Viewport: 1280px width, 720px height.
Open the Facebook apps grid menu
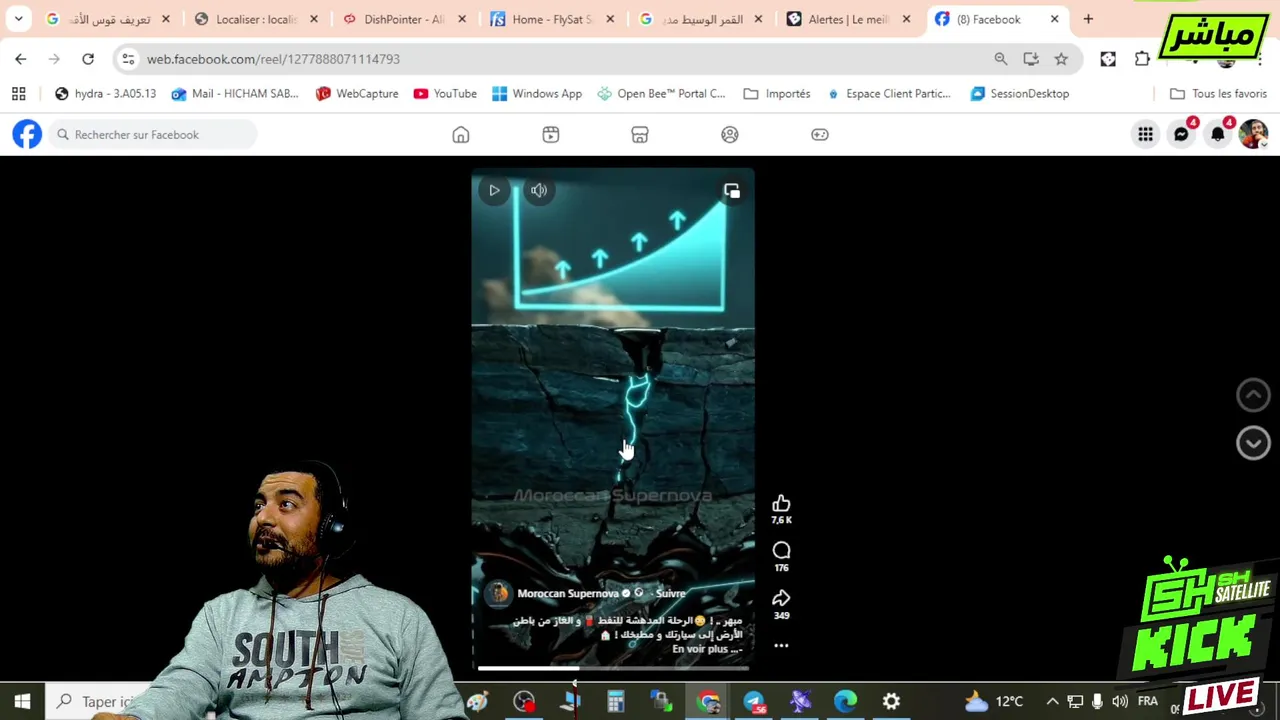(1145, 134)
